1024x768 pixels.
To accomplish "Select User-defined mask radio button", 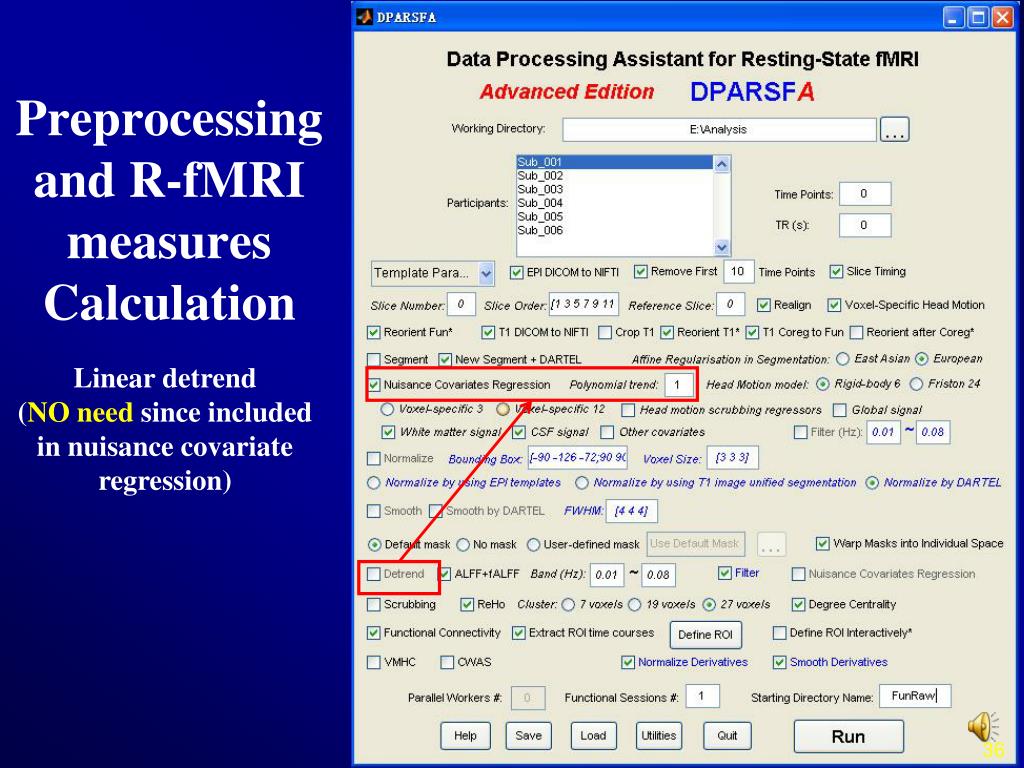I will tap(534, 545).
